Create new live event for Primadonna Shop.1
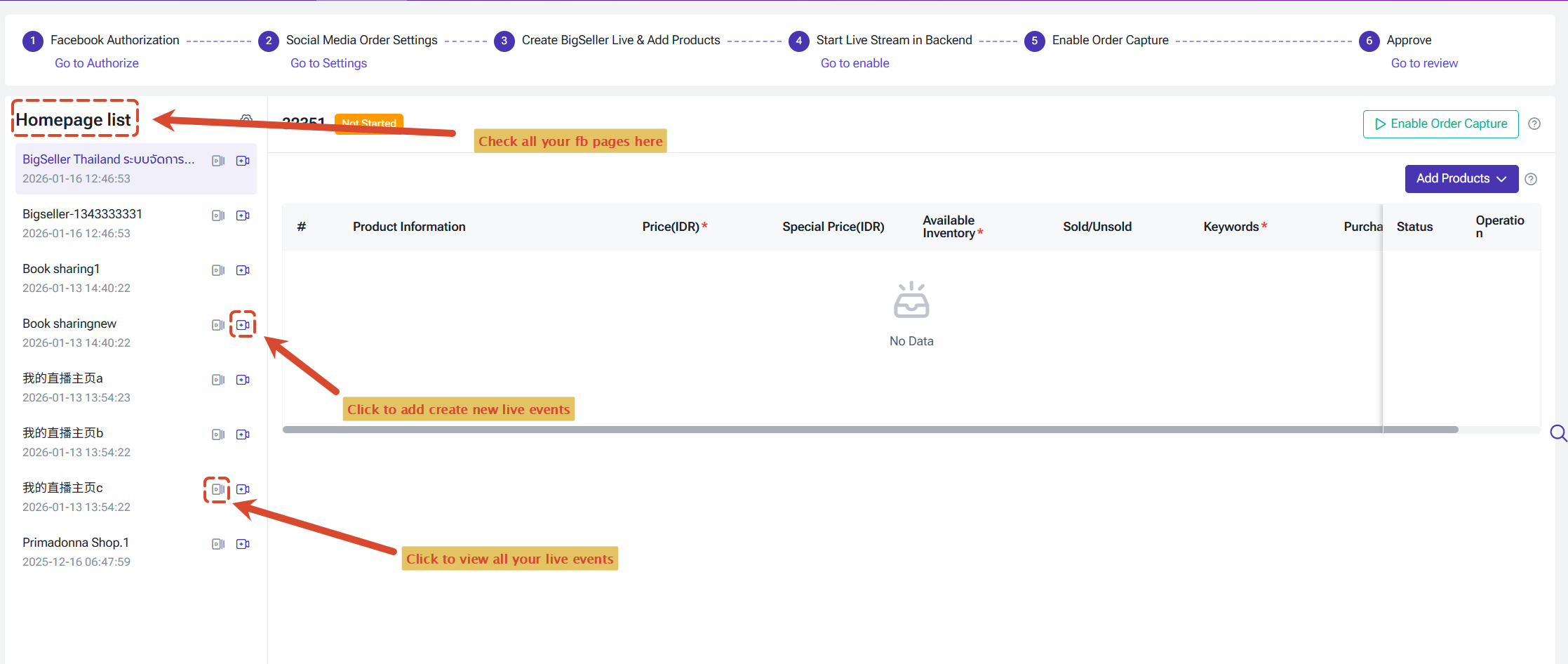 [243, 544]
